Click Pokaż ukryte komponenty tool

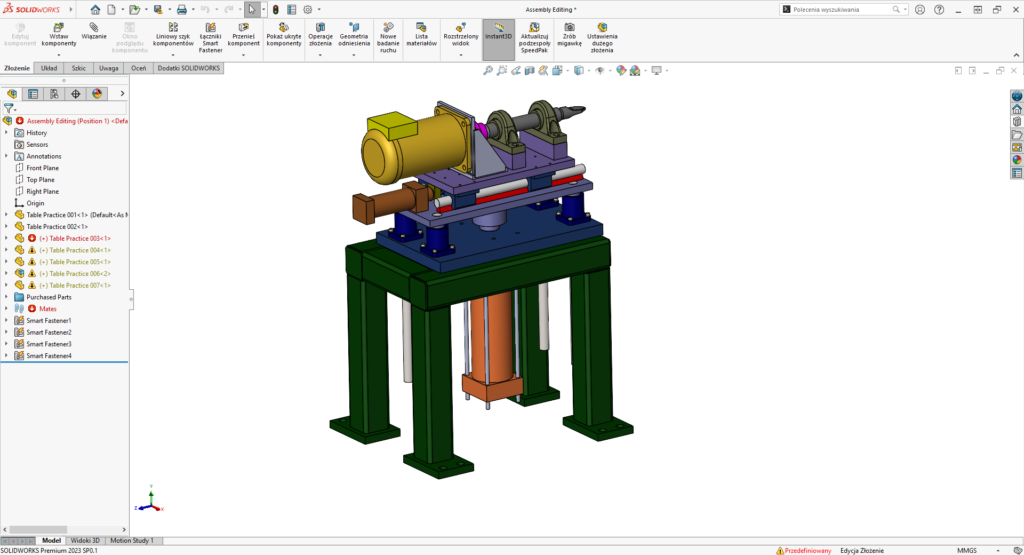[x=283, y=37]
